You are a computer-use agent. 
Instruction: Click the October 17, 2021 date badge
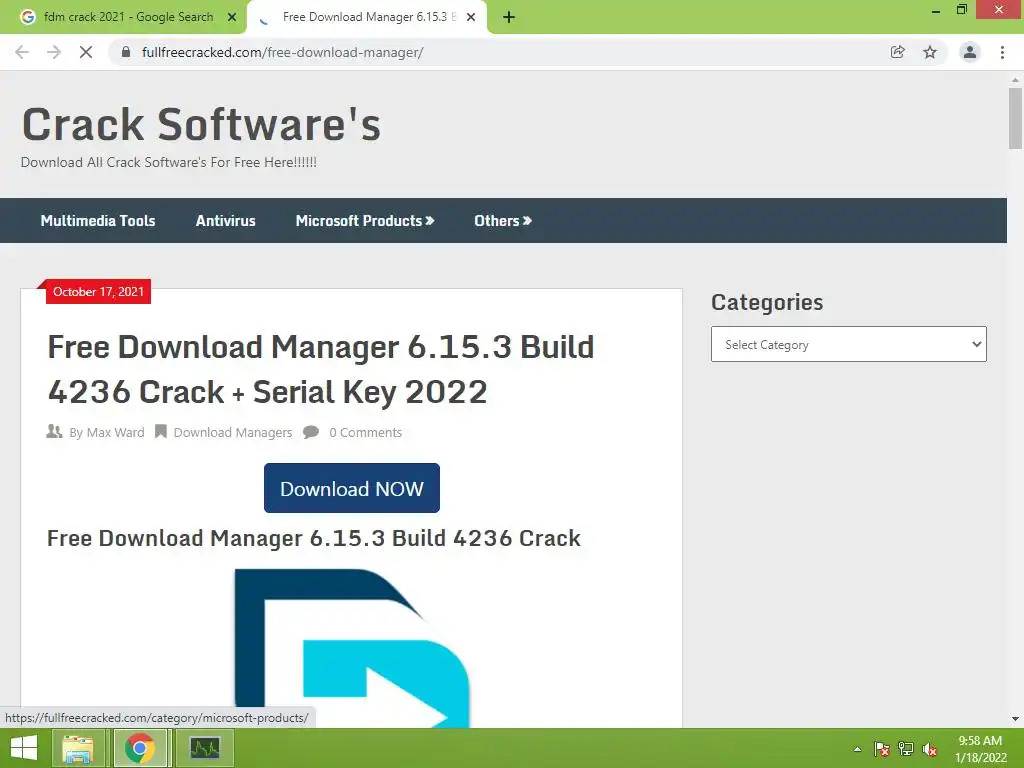(x=98, y=291)
